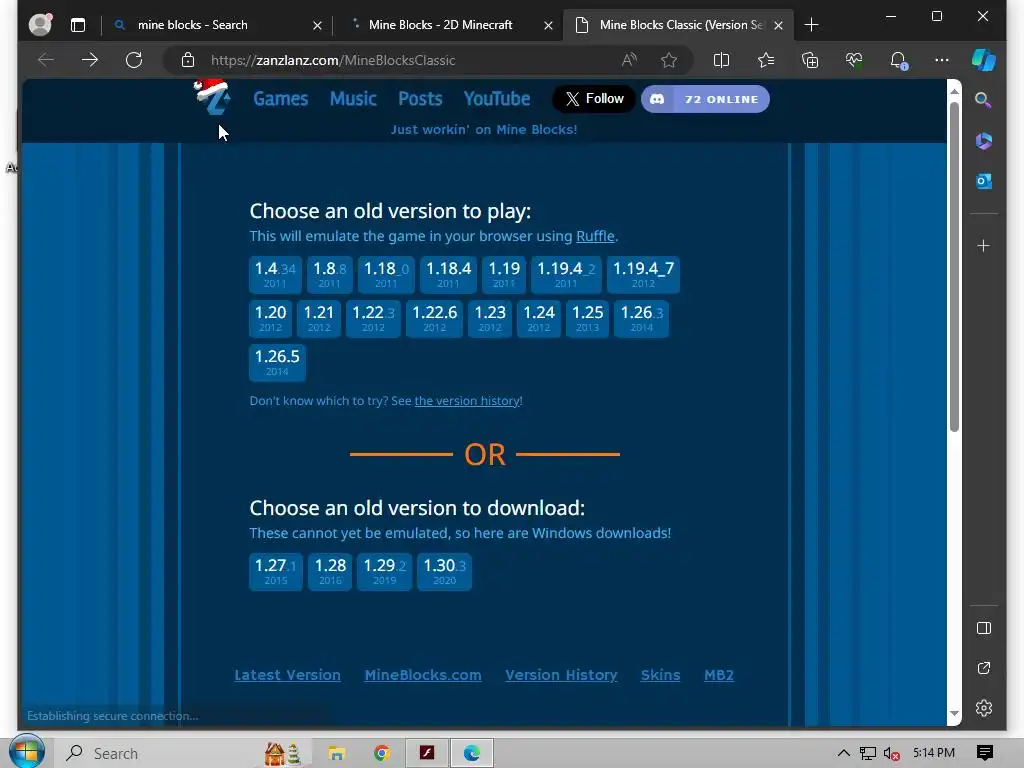The image size is (1024, 768).
Task: Download version 1.27.1
Action: (x=276, y=571)
